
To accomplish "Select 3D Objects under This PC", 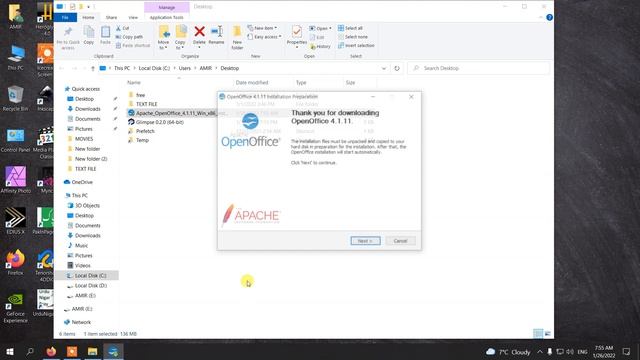I will tap(87, 205).
